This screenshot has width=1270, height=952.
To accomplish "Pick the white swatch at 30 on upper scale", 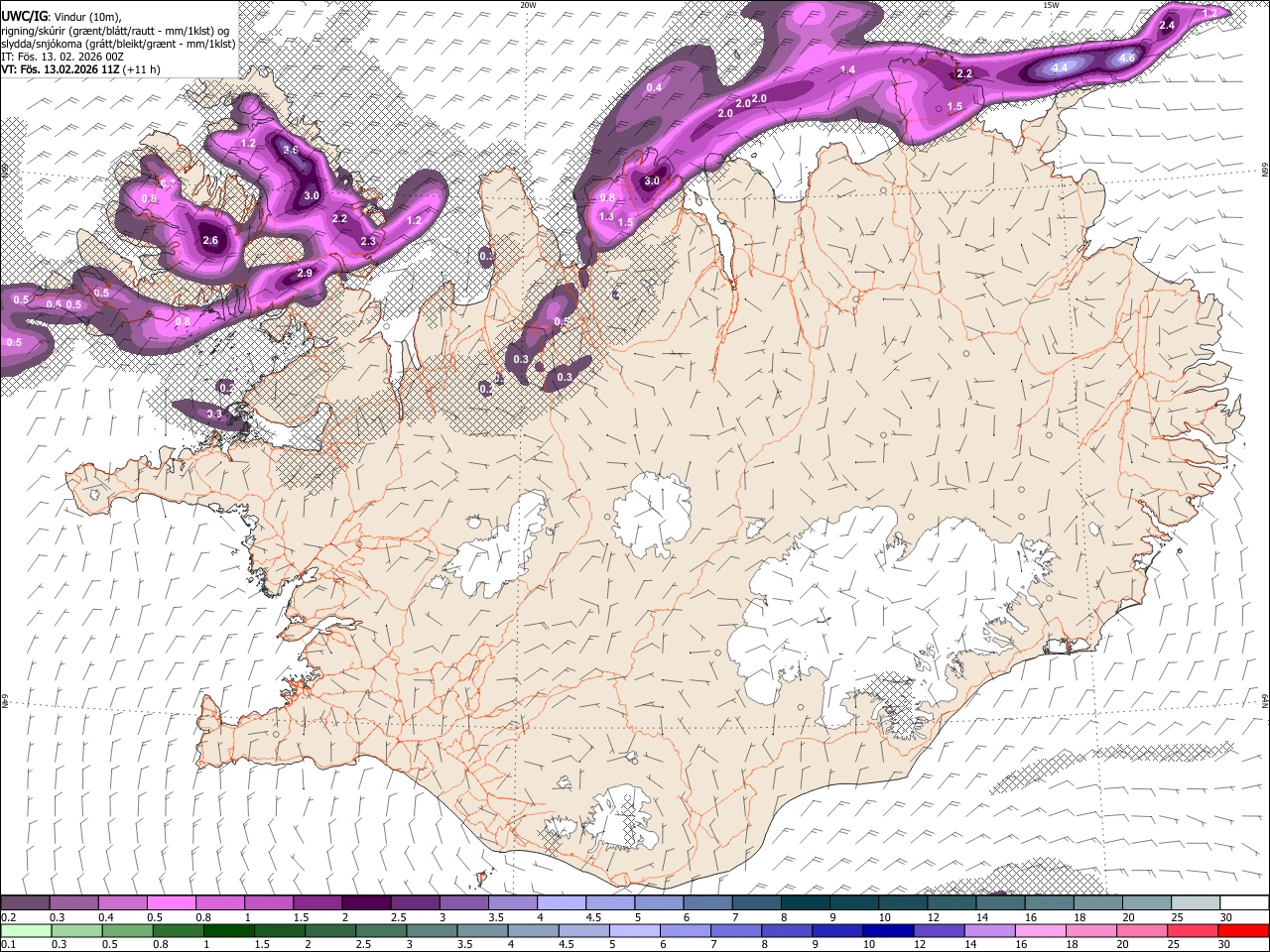I will pos(1243,903).
